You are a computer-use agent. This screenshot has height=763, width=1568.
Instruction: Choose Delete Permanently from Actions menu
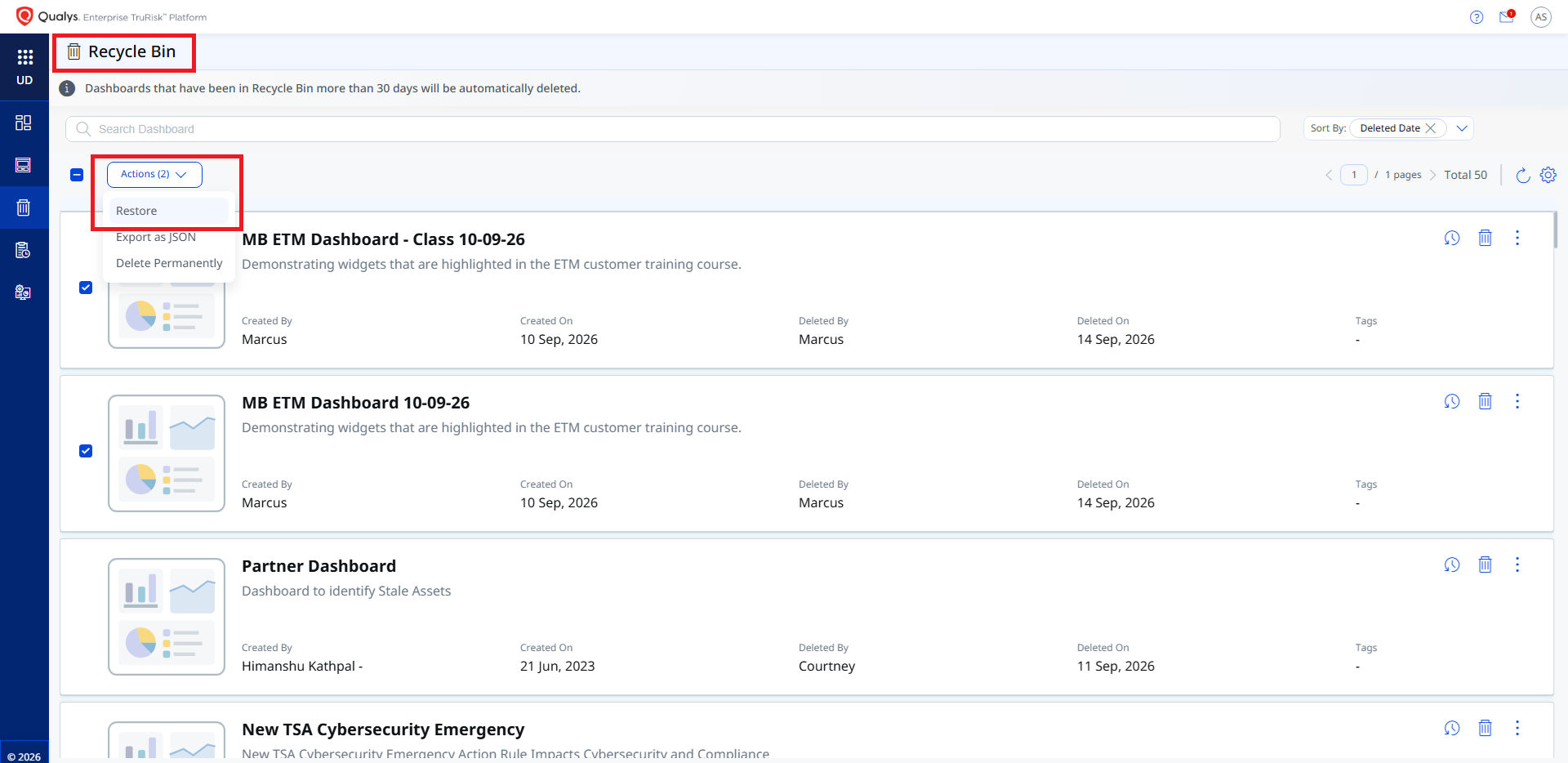coord(168,263)
